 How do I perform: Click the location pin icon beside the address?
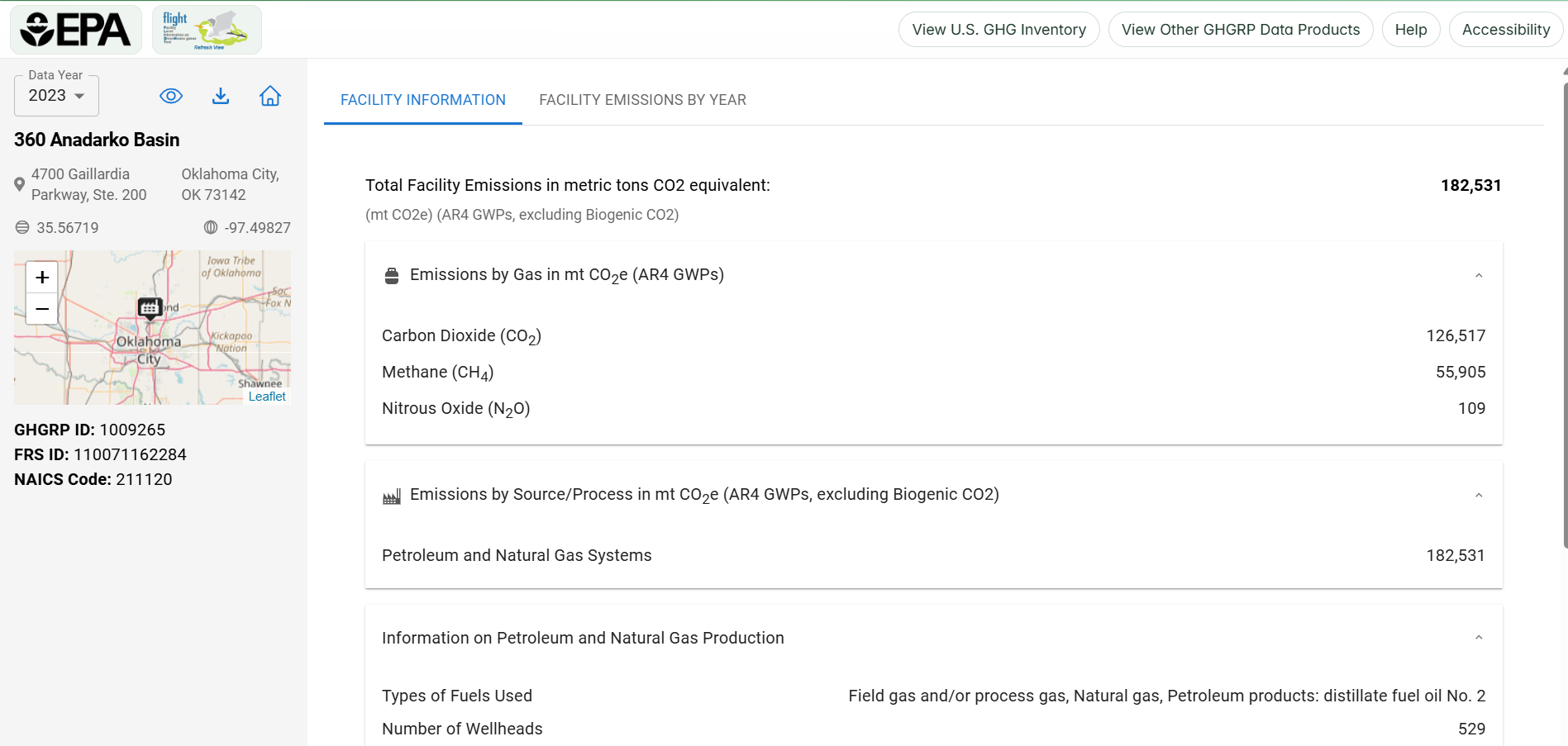click(x=19, y=183)
